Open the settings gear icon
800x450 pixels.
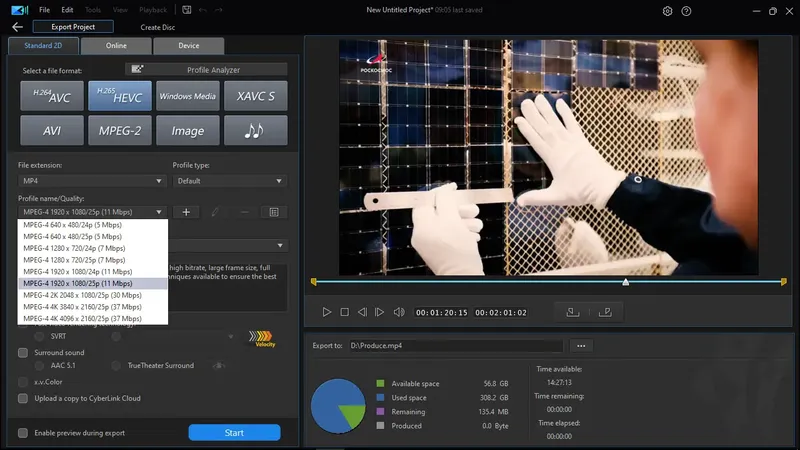click(x=668, y=11)
